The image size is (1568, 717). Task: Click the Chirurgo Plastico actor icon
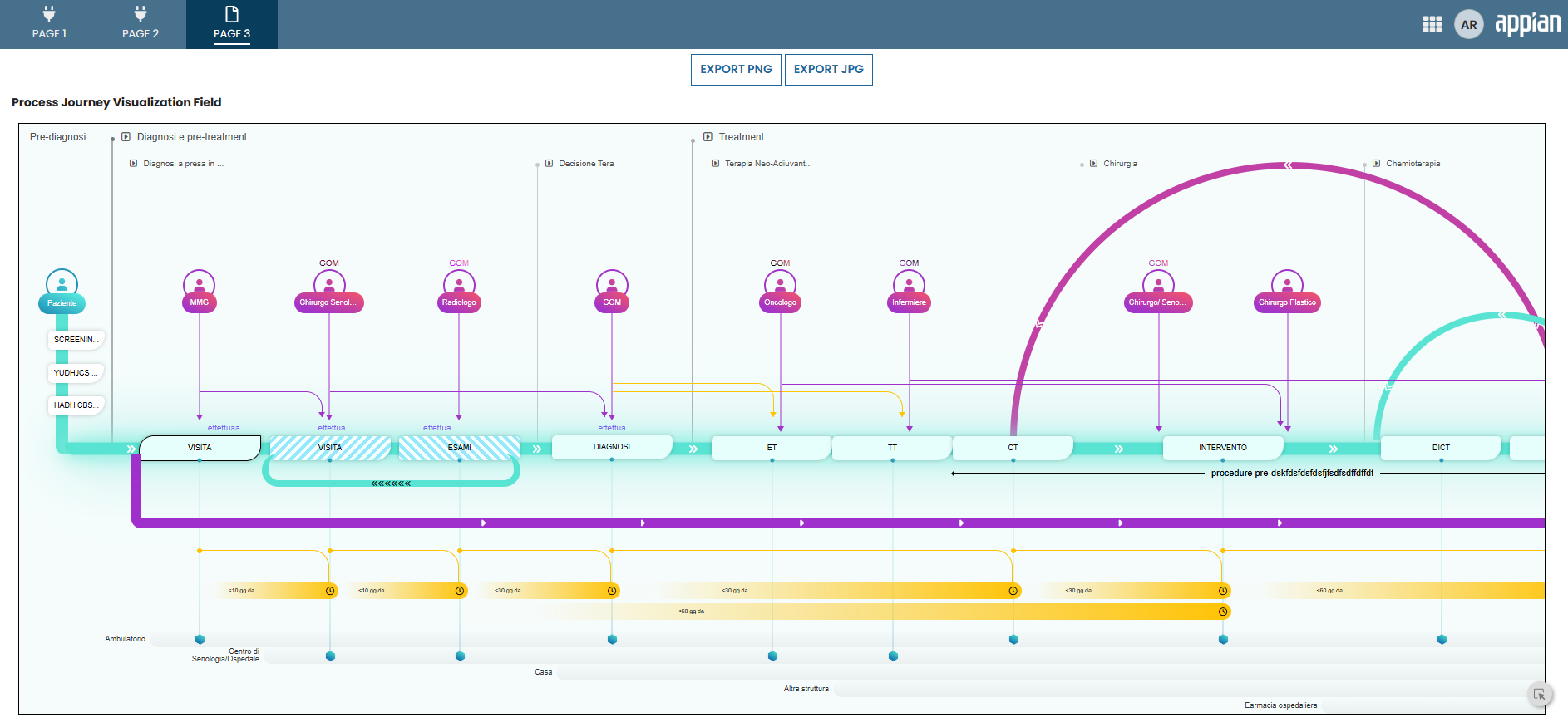pos(1287,284)
